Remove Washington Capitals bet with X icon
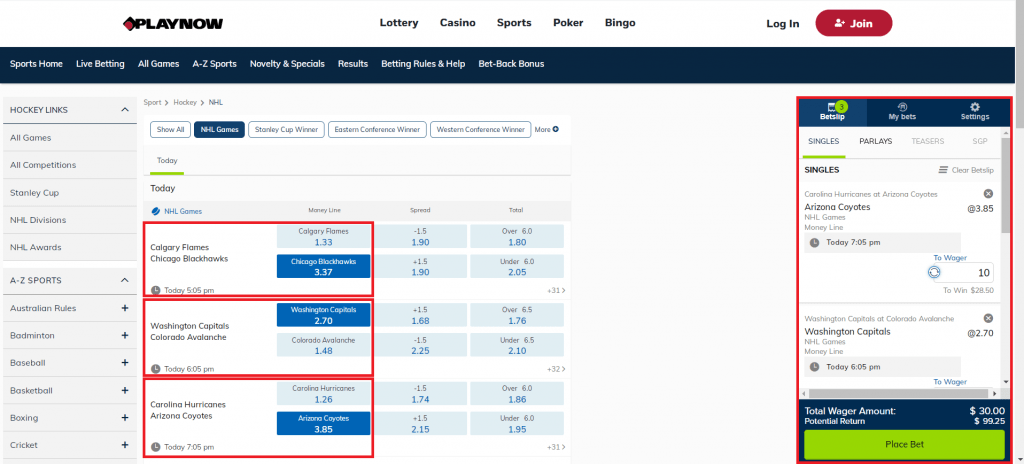Viewport: 1024px width, 464px height. tap(988, 318)
